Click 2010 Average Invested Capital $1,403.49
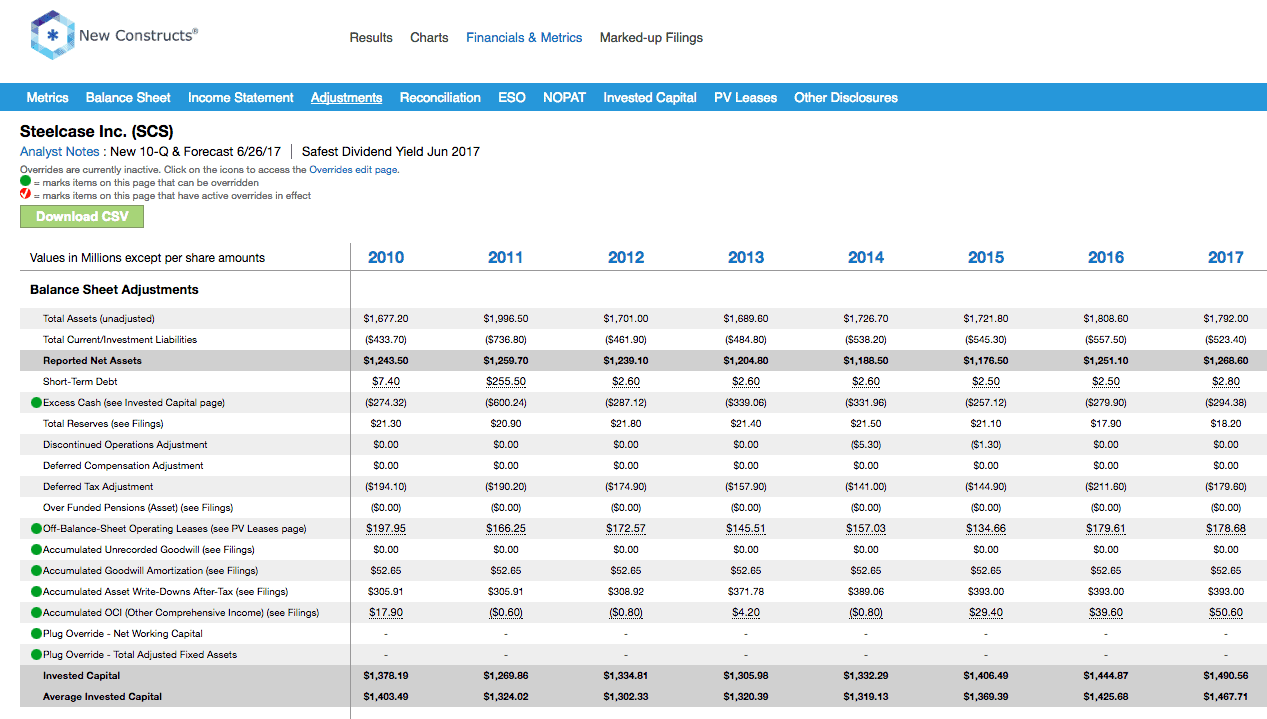The height and width of the screenshot is (719, 1267). tap(386, 697)
